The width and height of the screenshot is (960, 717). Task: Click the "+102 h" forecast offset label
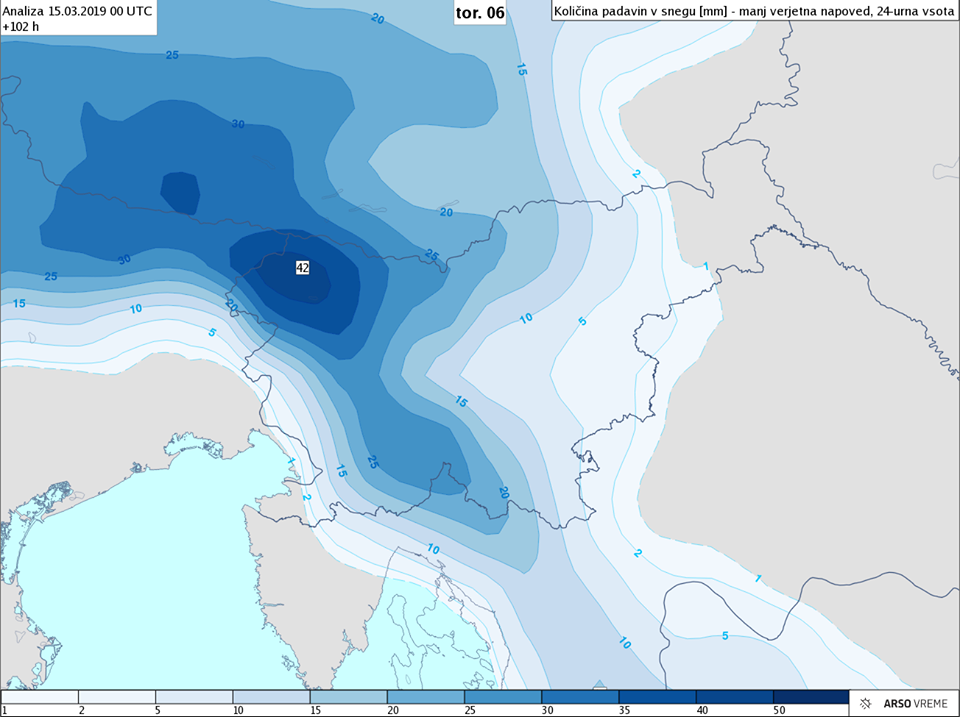click(21, 27)
